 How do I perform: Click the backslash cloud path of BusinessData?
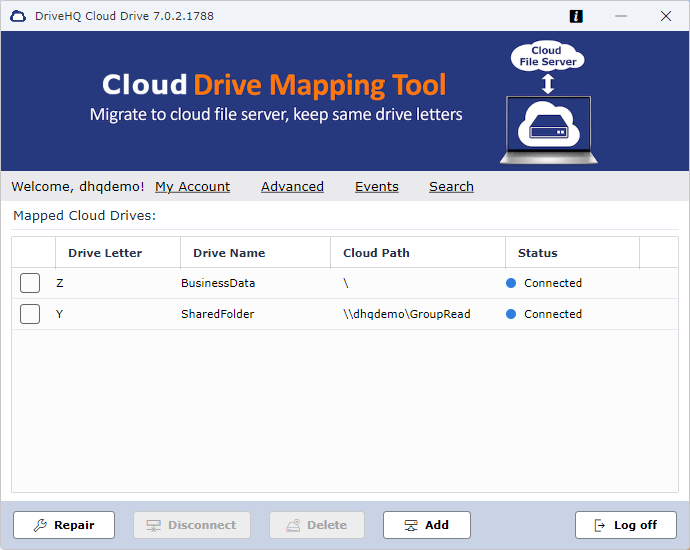346,283
